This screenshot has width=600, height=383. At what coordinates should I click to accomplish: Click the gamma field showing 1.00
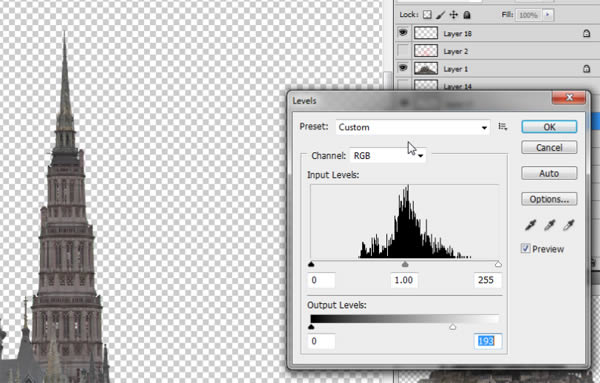(404, 280)
